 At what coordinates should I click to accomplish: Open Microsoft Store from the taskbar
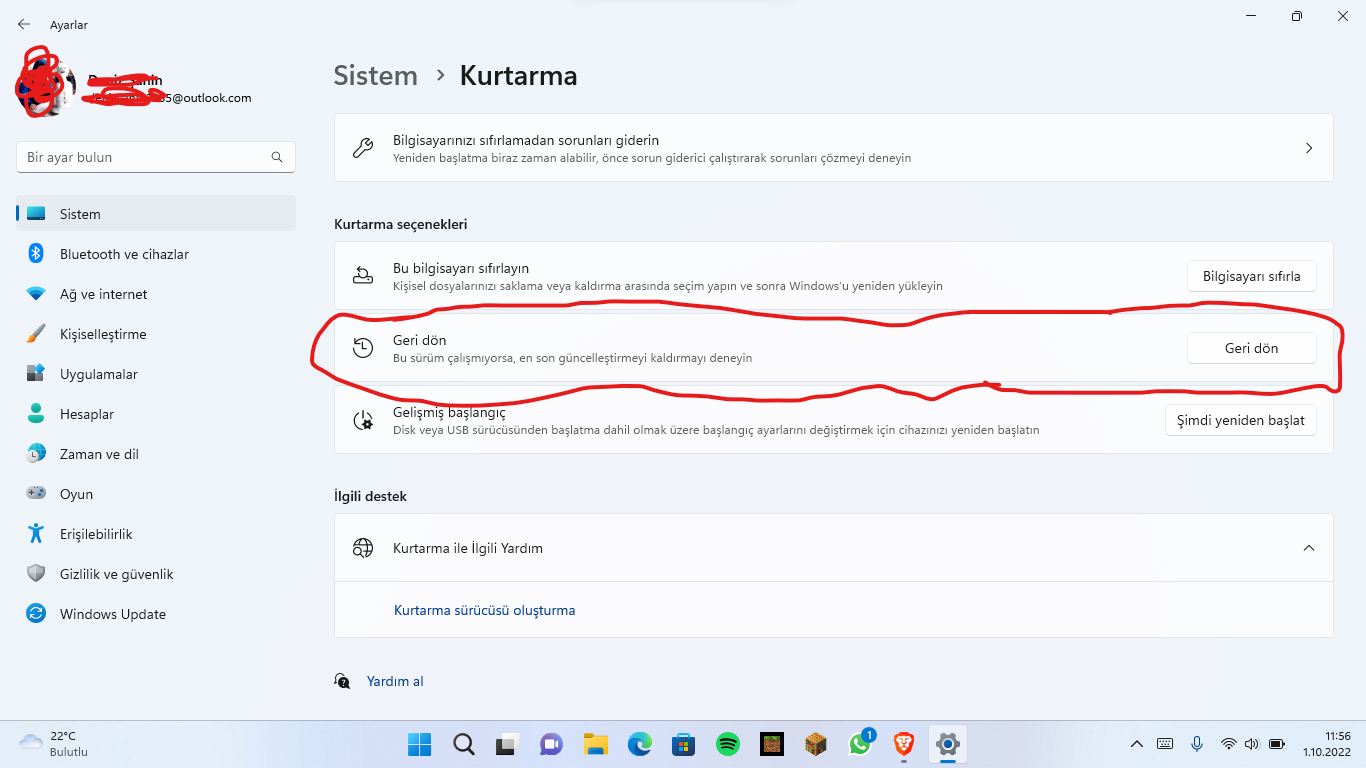click(684, 744)
